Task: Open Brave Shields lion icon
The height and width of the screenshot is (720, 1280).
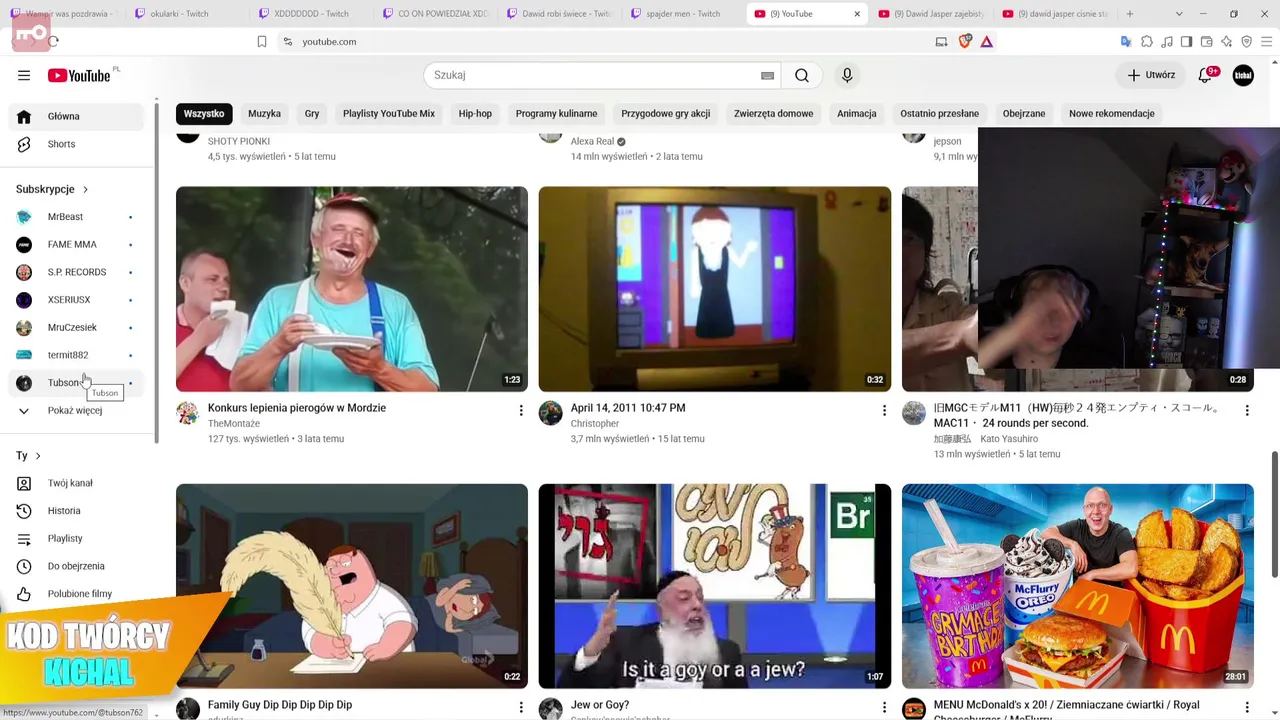Action: pos(965,41)
